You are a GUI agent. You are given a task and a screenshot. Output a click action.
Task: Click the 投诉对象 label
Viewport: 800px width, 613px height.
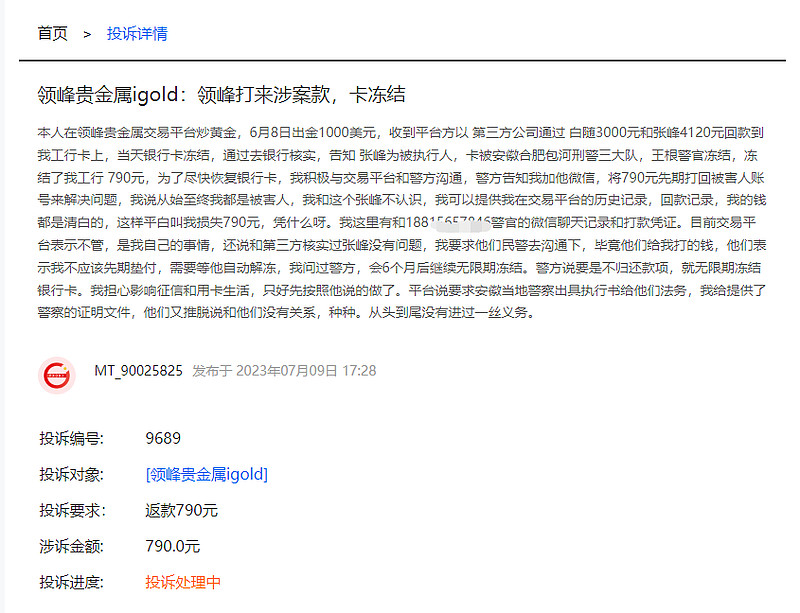[71, 474]
